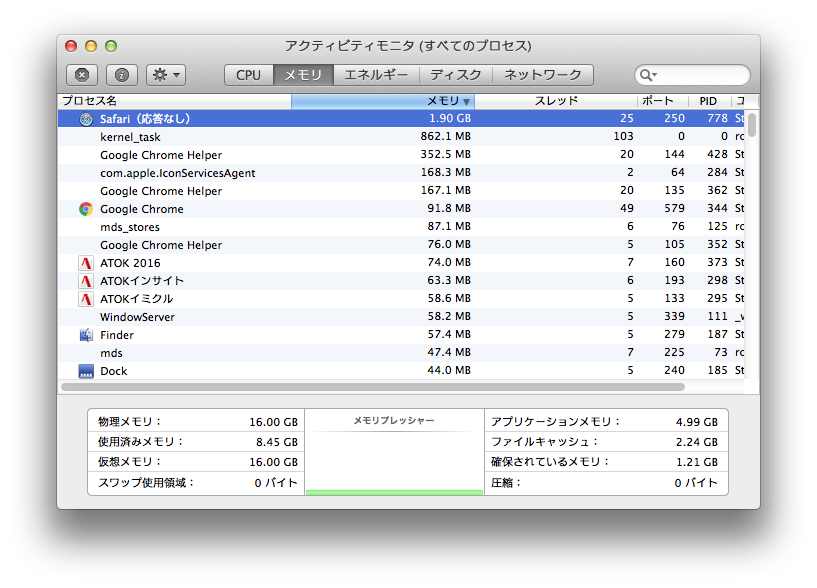Open the process info inspector icon
Screen dimensions: 817x588
tap(122, 75)
